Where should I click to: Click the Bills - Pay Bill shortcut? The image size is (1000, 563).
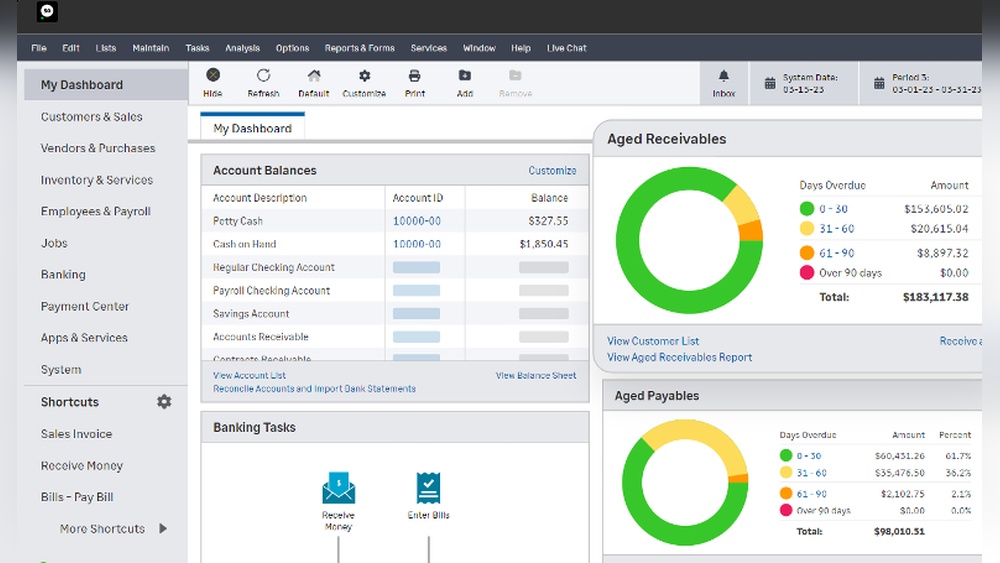(x=77, y=497)
